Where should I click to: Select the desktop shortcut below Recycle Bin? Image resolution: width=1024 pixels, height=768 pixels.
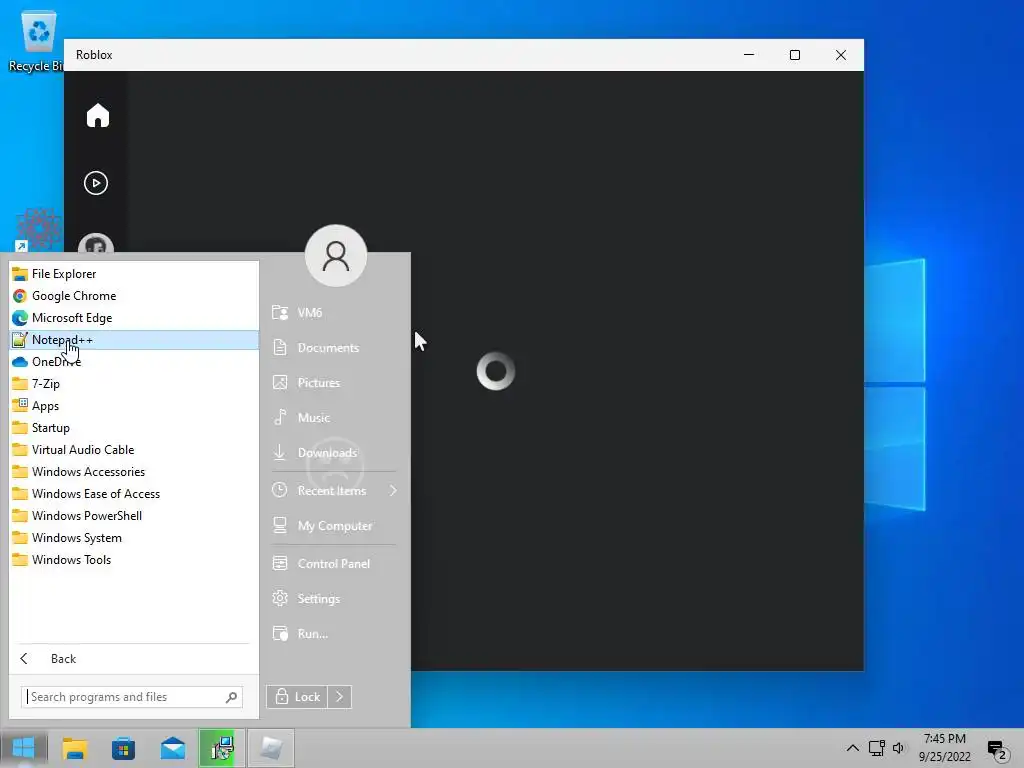[39, 230]
